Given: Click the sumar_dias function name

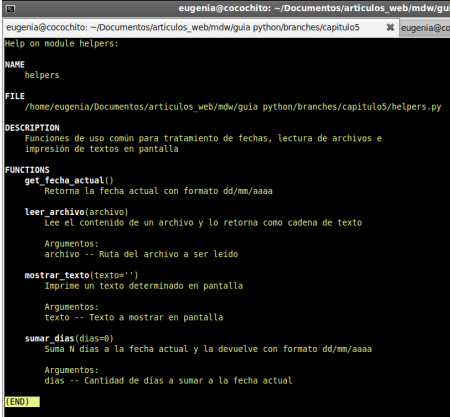Looking at the screenshot, I should tap(49, 339).
